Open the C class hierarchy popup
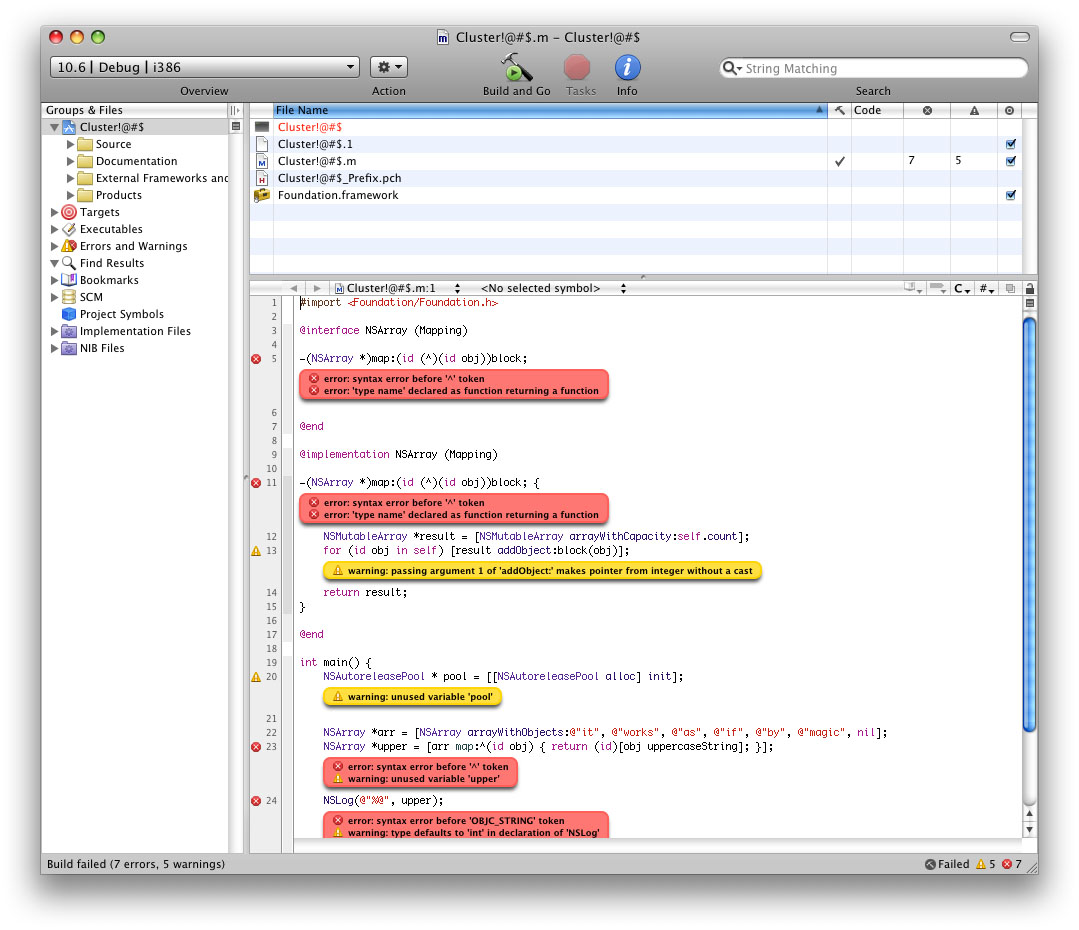This screenshot has height=930, width=1079. point(962,288)
